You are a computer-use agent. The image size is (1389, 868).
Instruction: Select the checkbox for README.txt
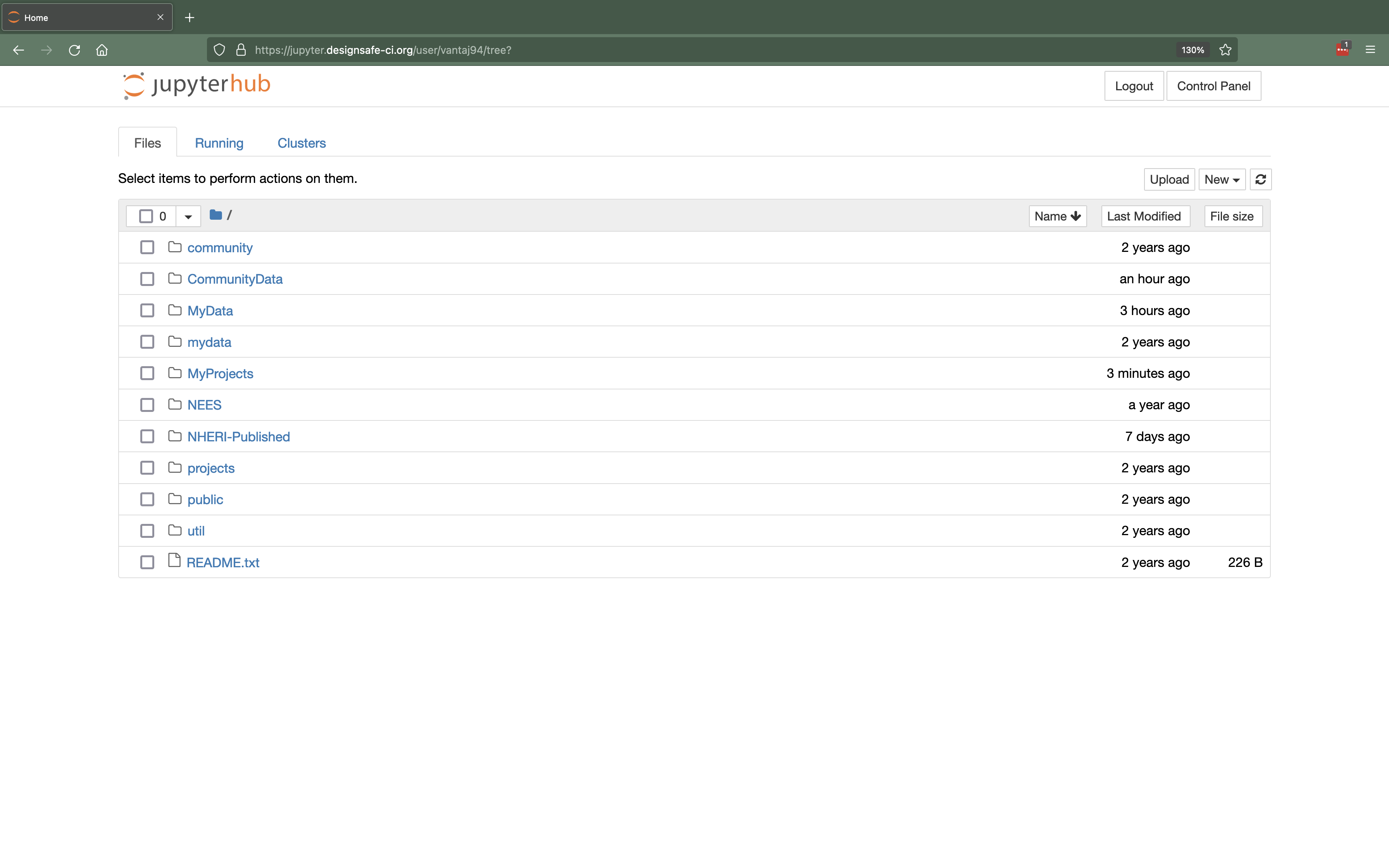147,562
